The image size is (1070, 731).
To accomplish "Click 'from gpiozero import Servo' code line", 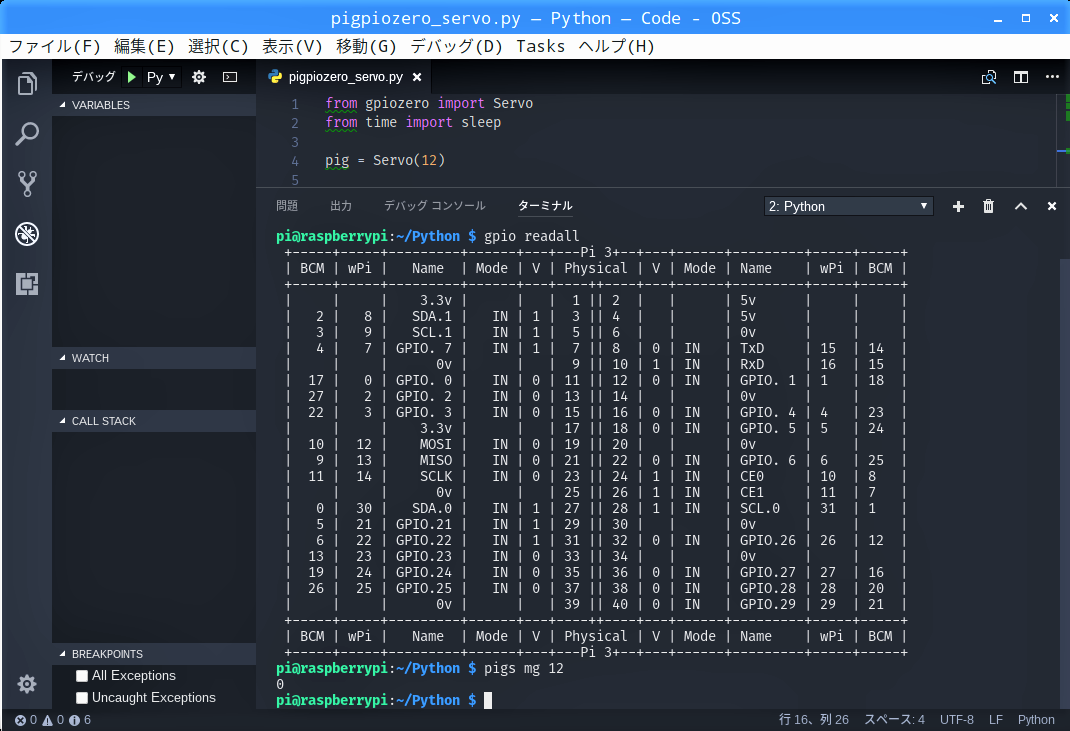I will (429, 104).
